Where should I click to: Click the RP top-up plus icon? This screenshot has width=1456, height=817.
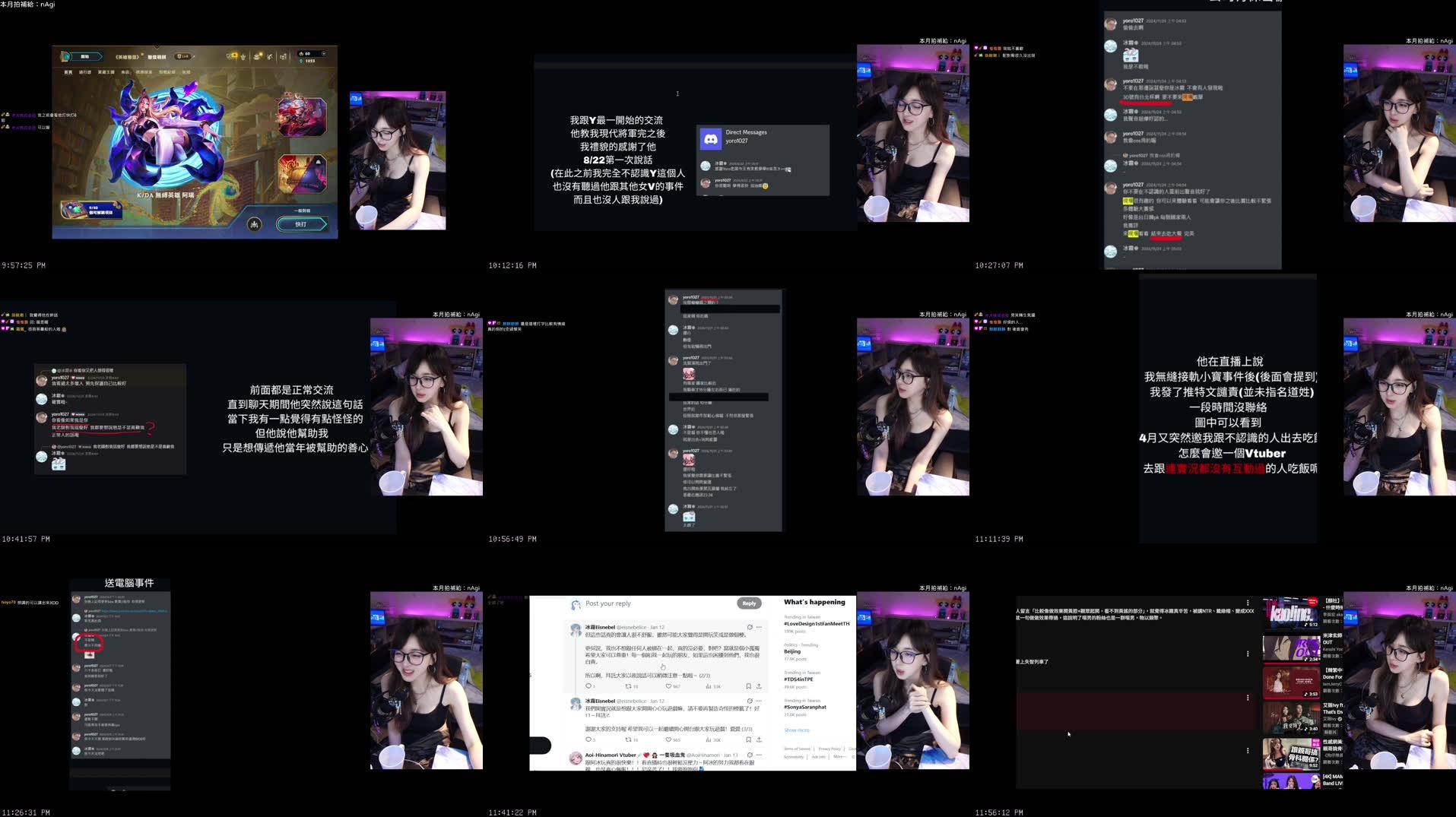325,53
